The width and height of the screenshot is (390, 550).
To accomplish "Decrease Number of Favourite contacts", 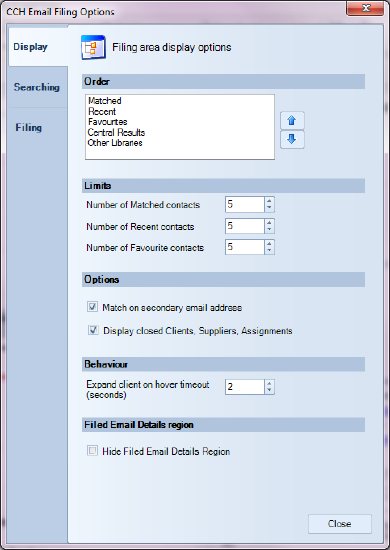I will pyautogui.click(x=269, y=251).
